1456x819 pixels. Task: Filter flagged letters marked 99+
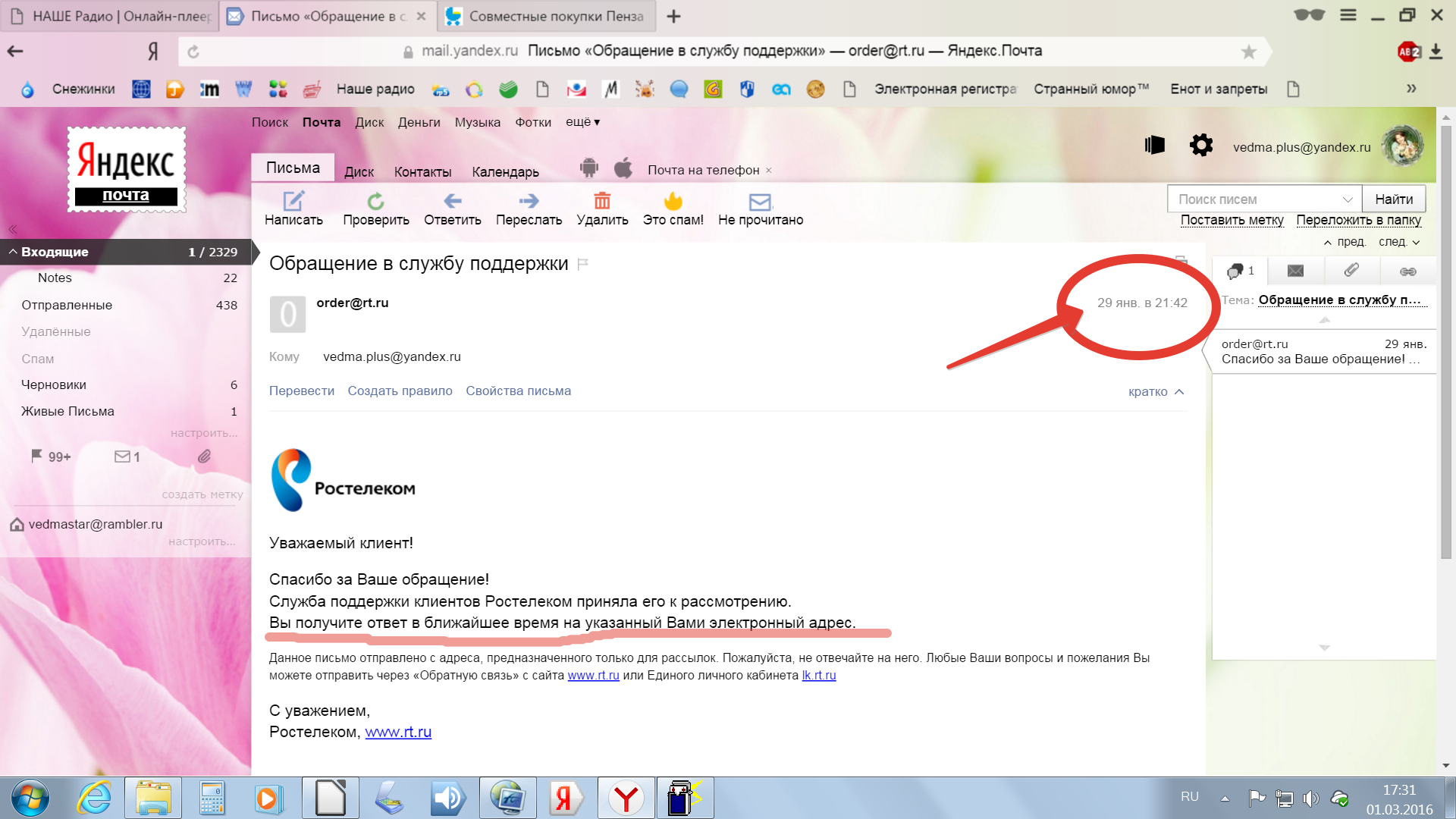51,457
